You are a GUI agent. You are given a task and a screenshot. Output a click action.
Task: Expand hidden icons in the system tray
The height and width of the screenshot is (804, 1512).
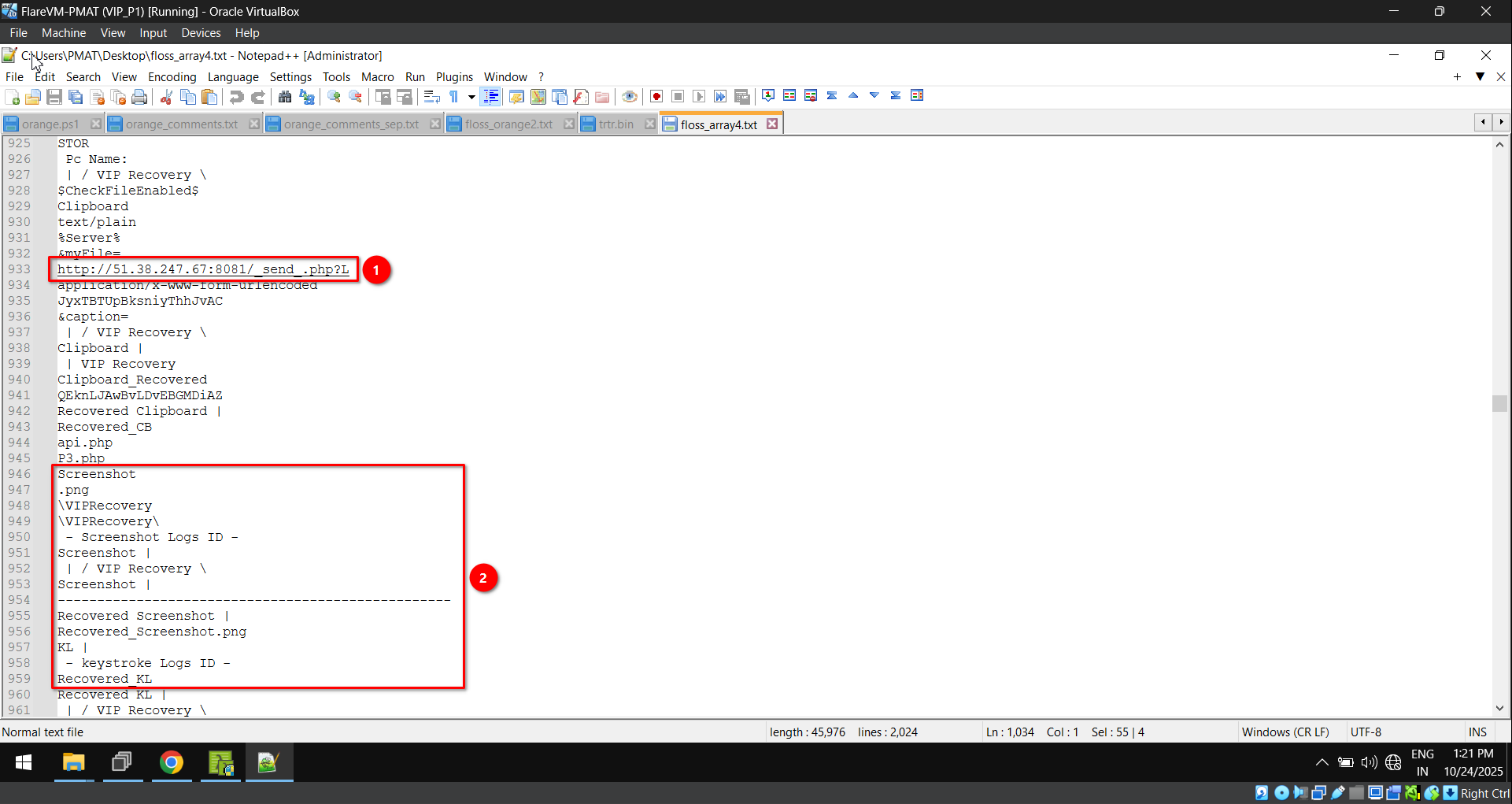[1322, 762]
